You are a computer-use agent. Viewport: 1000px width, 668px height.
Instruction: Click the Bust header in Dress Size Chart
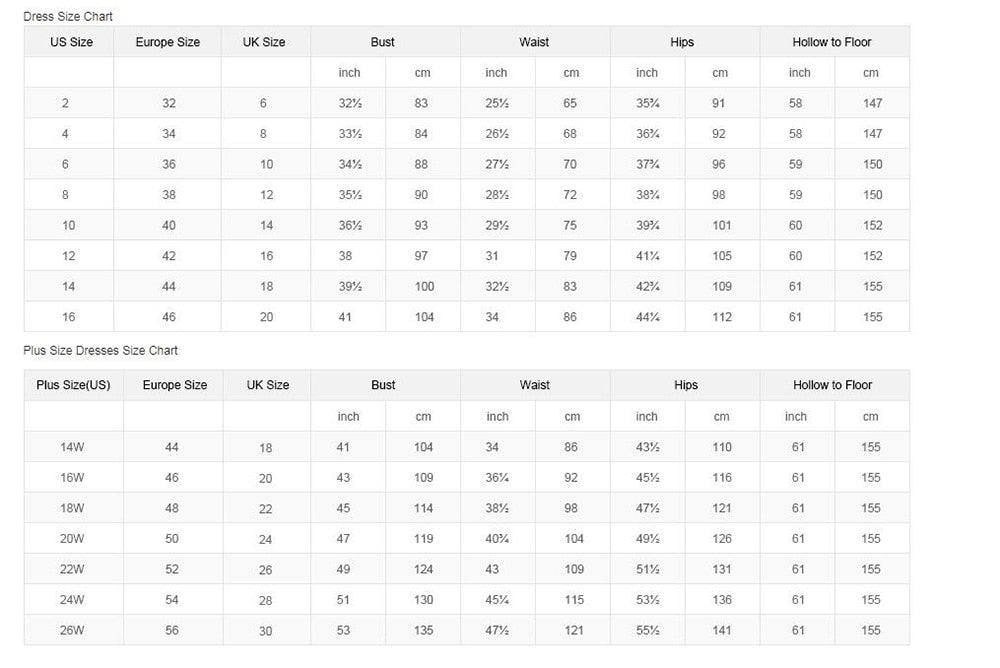pyautogui.click(x=382, y=42)
